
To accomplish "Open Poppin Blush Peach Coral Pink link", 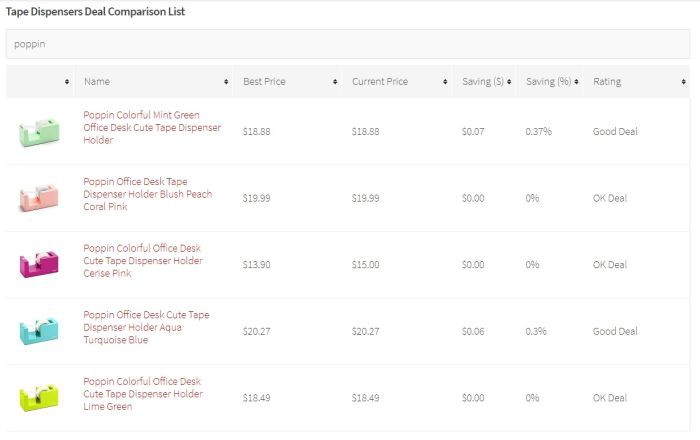I will point(147,194).
